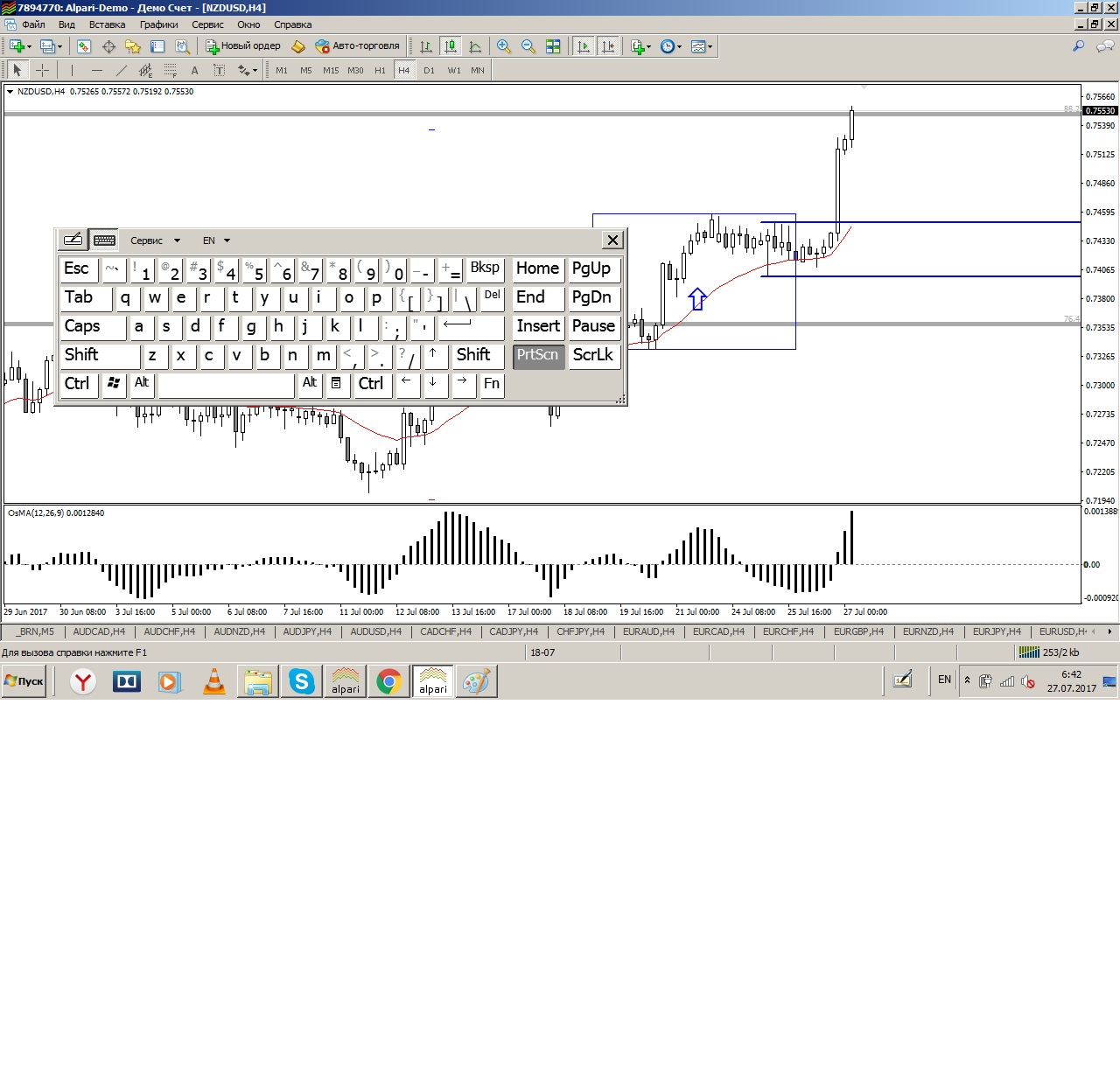Open the Data Window crosshair icon

tap(108, 46)
